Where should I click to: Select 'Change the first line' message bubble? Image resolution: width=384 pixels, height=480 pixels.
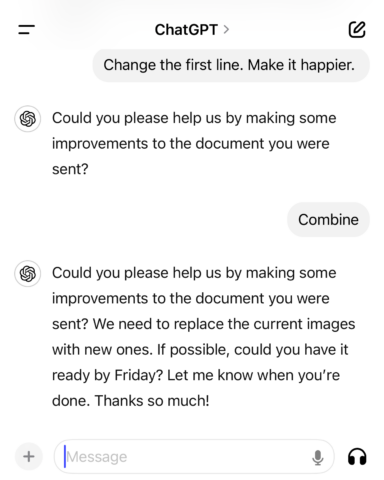(231, 65)
